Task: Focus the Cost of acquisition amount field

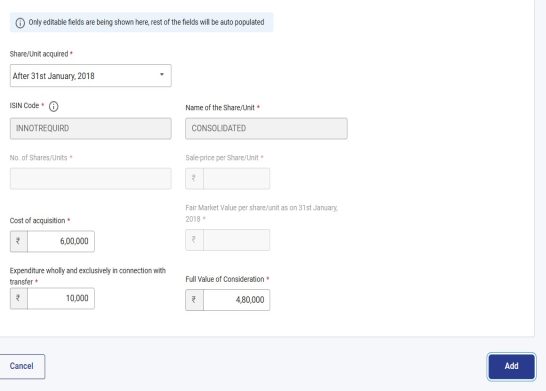Action: coord(61,241)
